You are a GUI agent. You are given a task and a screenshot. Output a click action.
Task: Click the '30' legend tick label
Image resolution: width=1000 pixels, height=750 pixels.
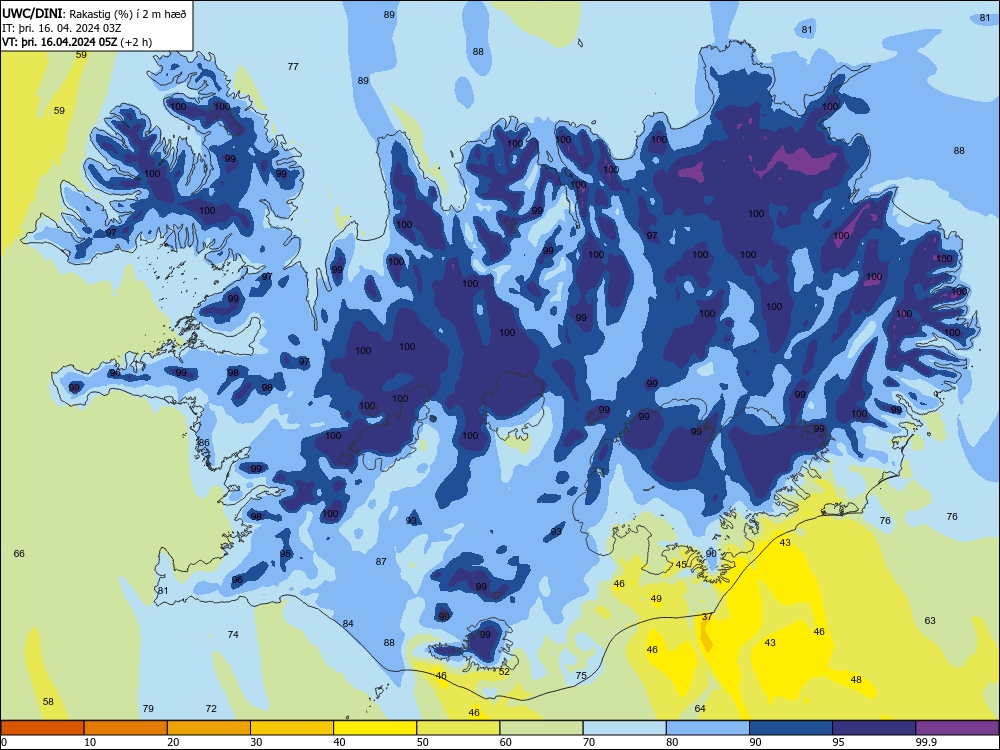256,742
